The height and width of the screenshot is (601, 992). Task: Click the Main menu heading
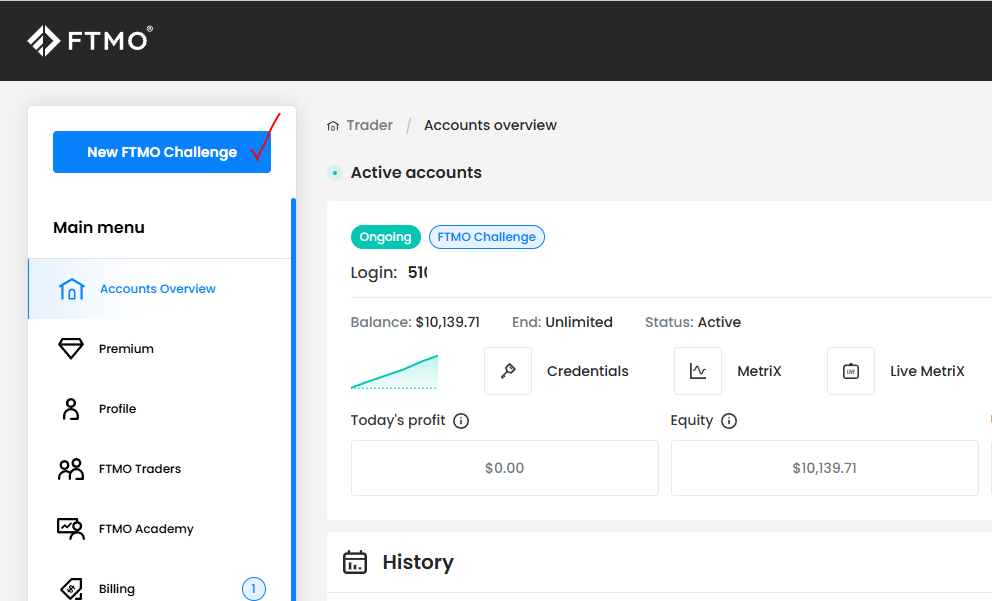(x=99, y=228)
